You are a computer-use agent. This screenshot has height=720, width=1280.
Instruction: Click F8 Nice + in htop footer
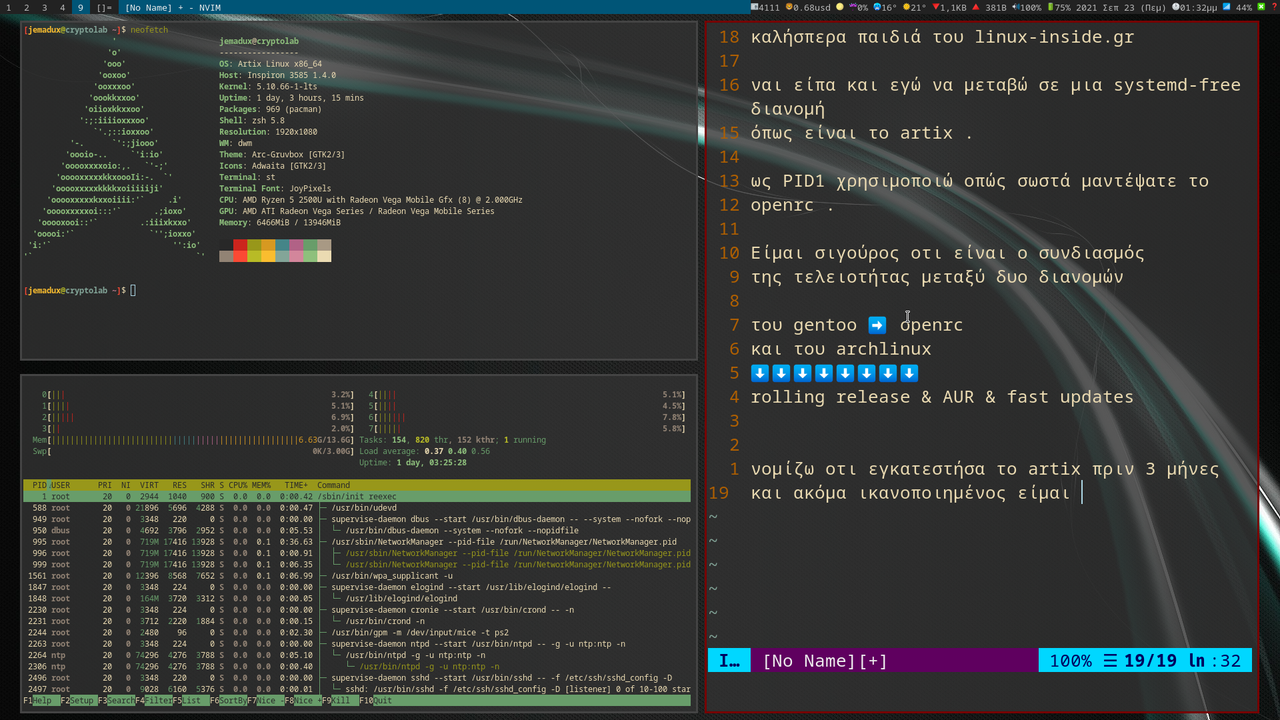(x=303, y=701)
